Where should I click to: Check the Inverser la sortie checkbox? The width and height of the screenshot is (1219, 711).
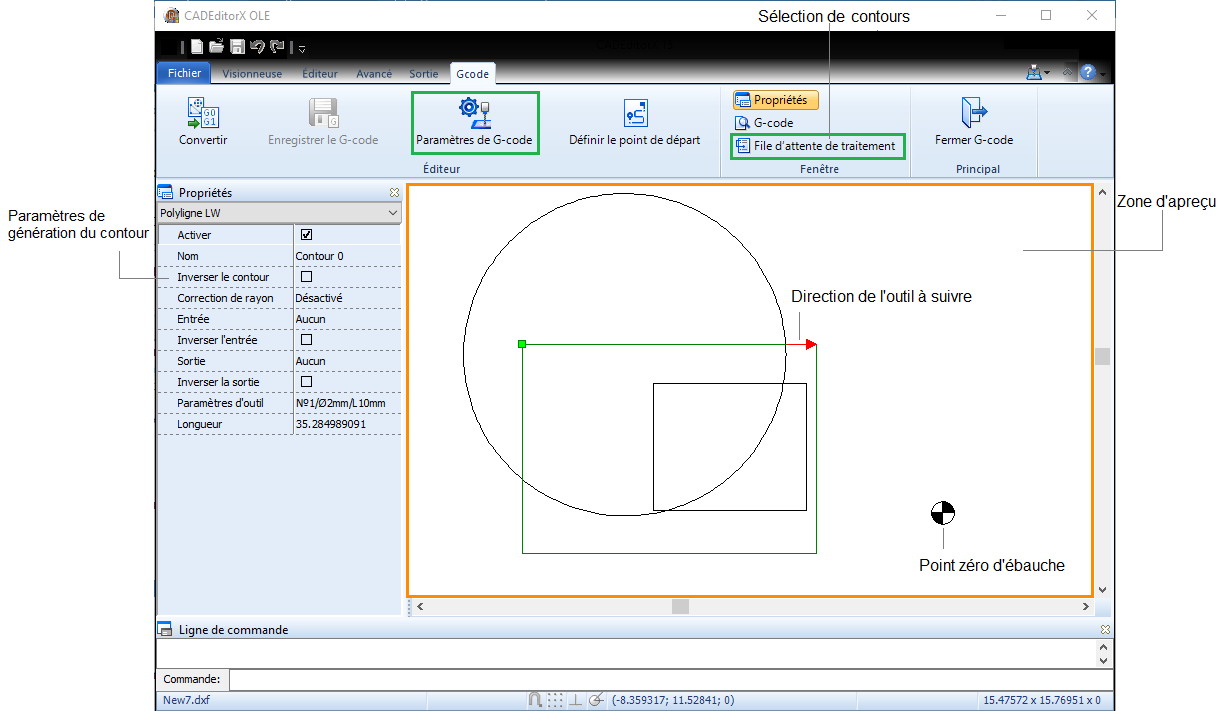(307, 382)
